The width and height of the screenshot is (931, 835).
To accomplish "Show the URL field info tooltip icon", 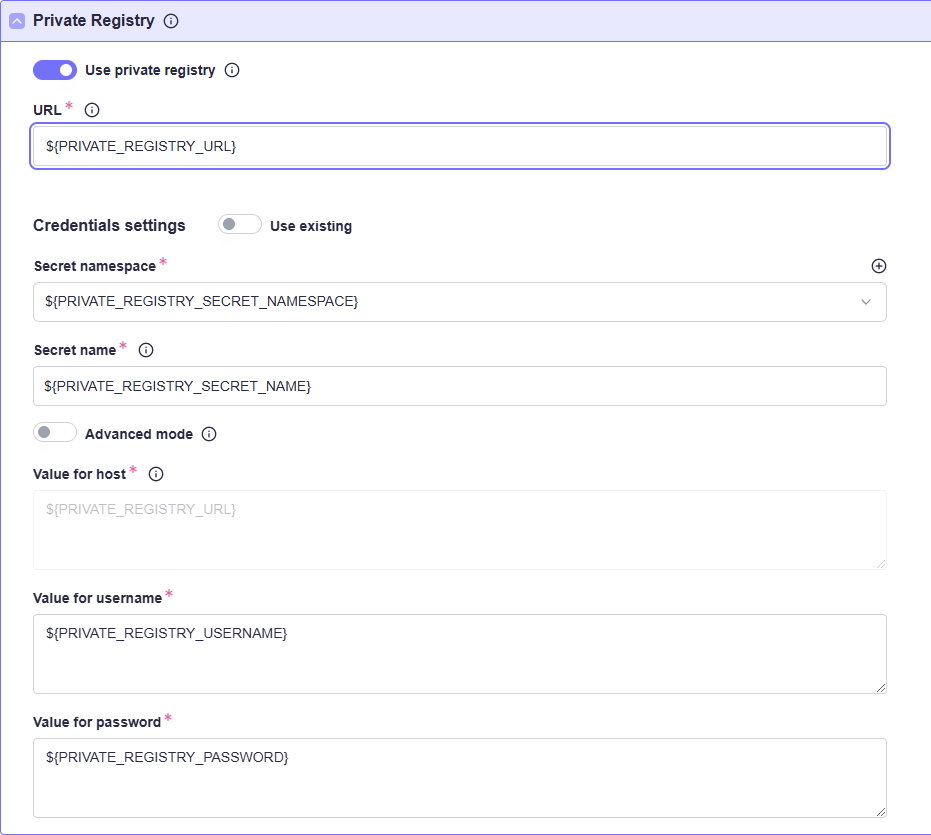I will tap(92, 110).
